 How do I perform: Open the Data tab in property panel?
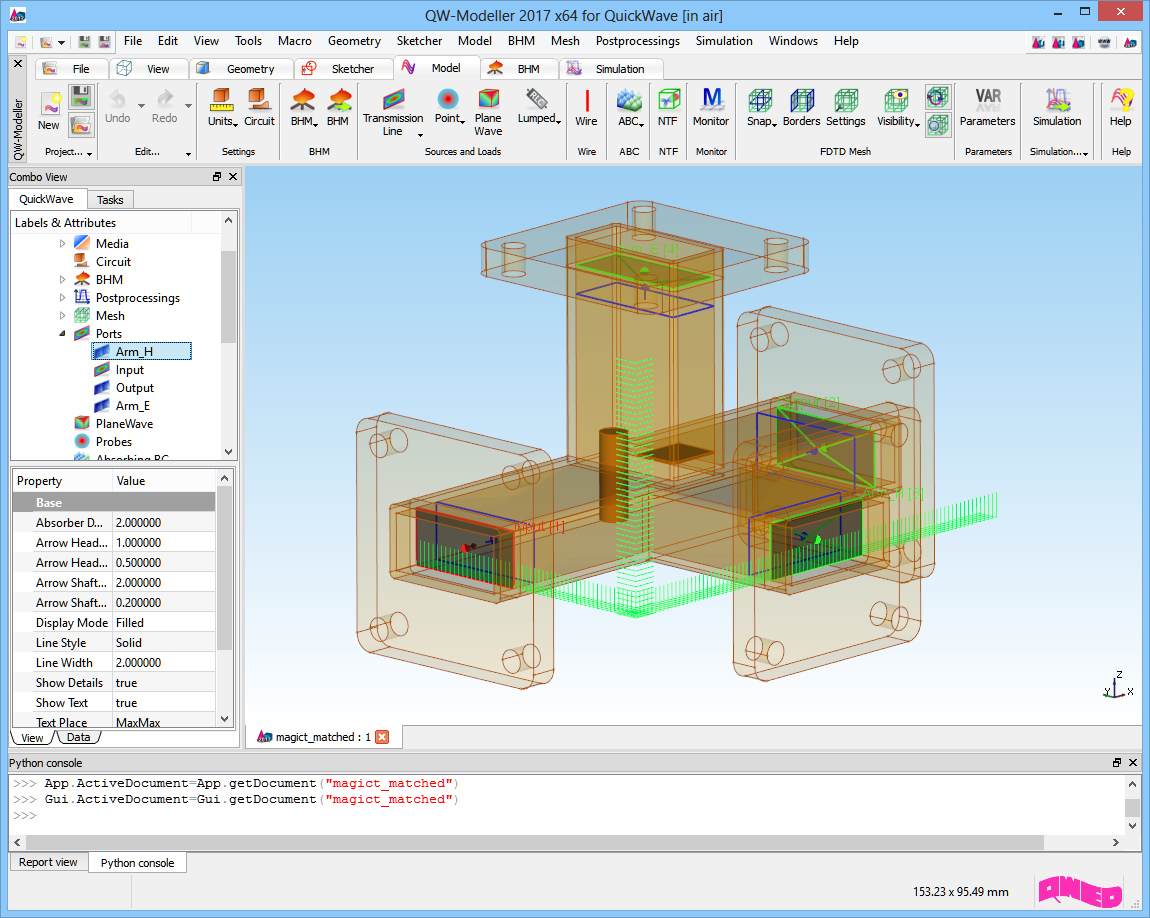coord(78,738)
